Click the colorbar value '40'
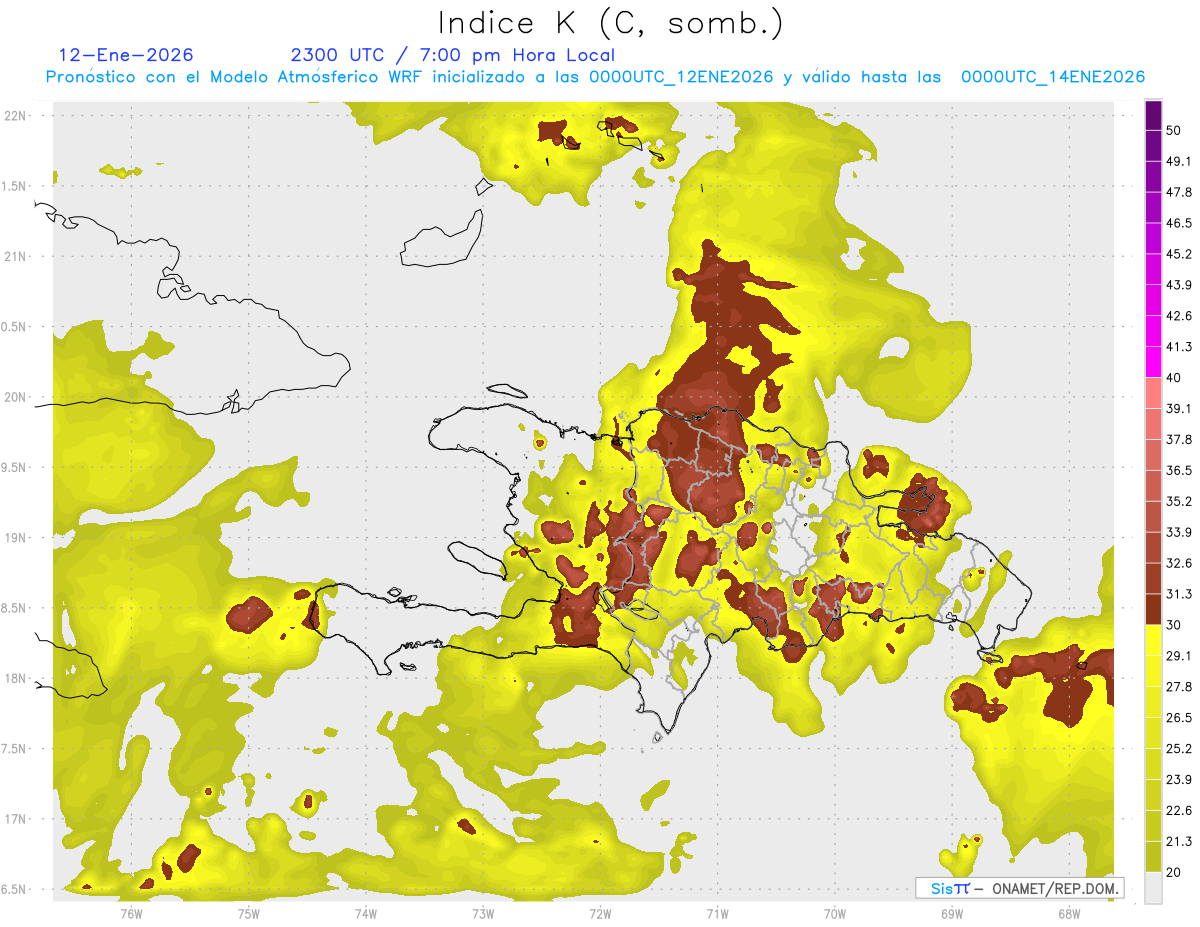The height and width of the screenshot is (927, 1200). pos(1174,378)
